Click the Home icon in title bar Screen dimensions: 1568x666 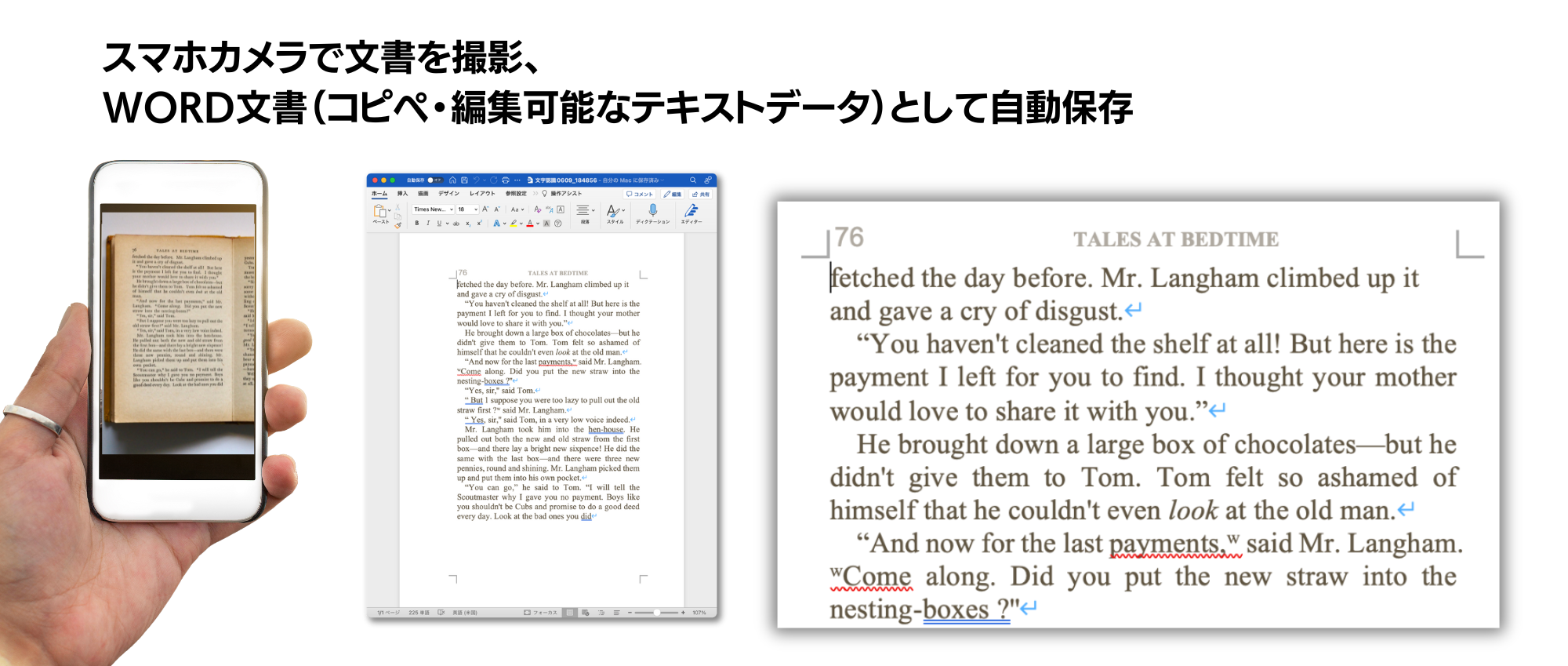(452, 180)
